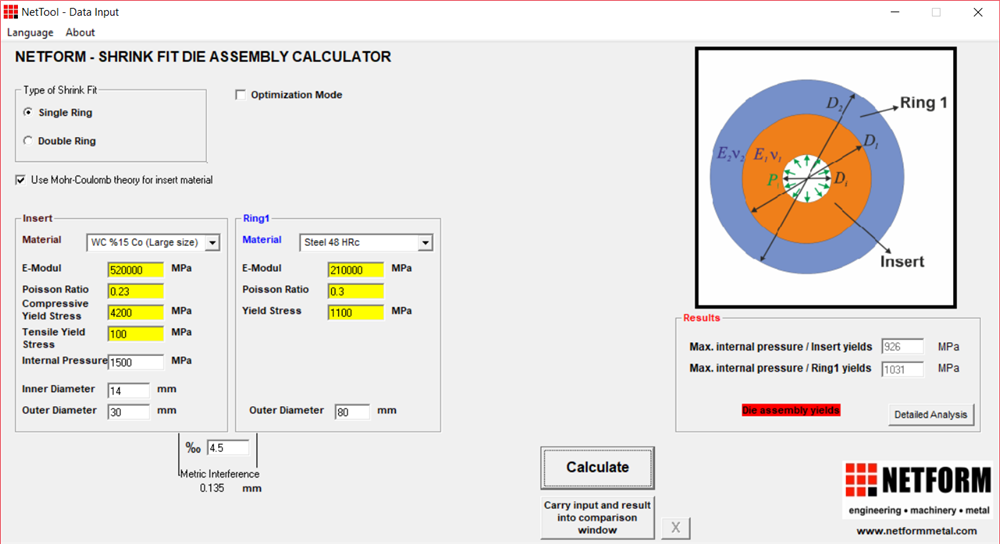The width and height of the screenshot is (1000, 544).
Task: Click the greyed X button beside comparison
Action: [675, 528]
